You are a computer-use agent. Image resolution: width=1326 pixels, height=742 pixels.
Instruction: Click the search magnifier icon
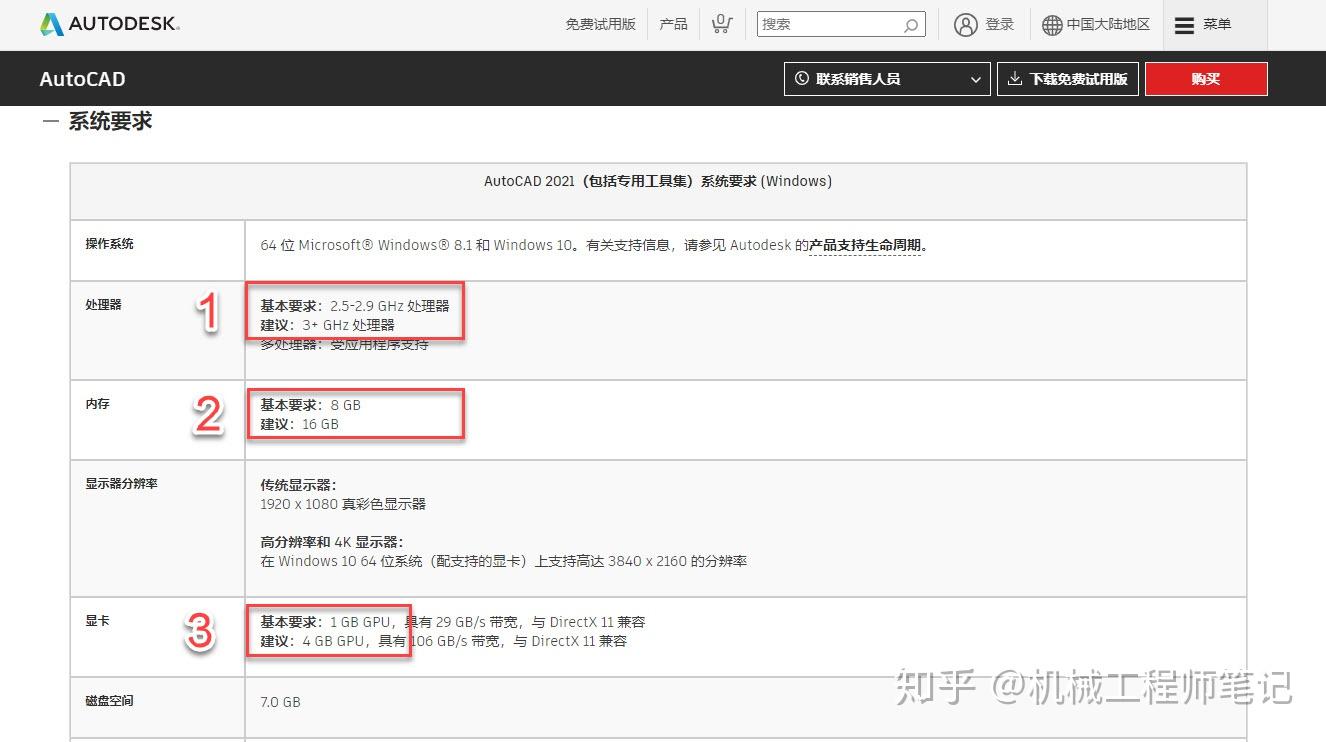pos(911,25)
